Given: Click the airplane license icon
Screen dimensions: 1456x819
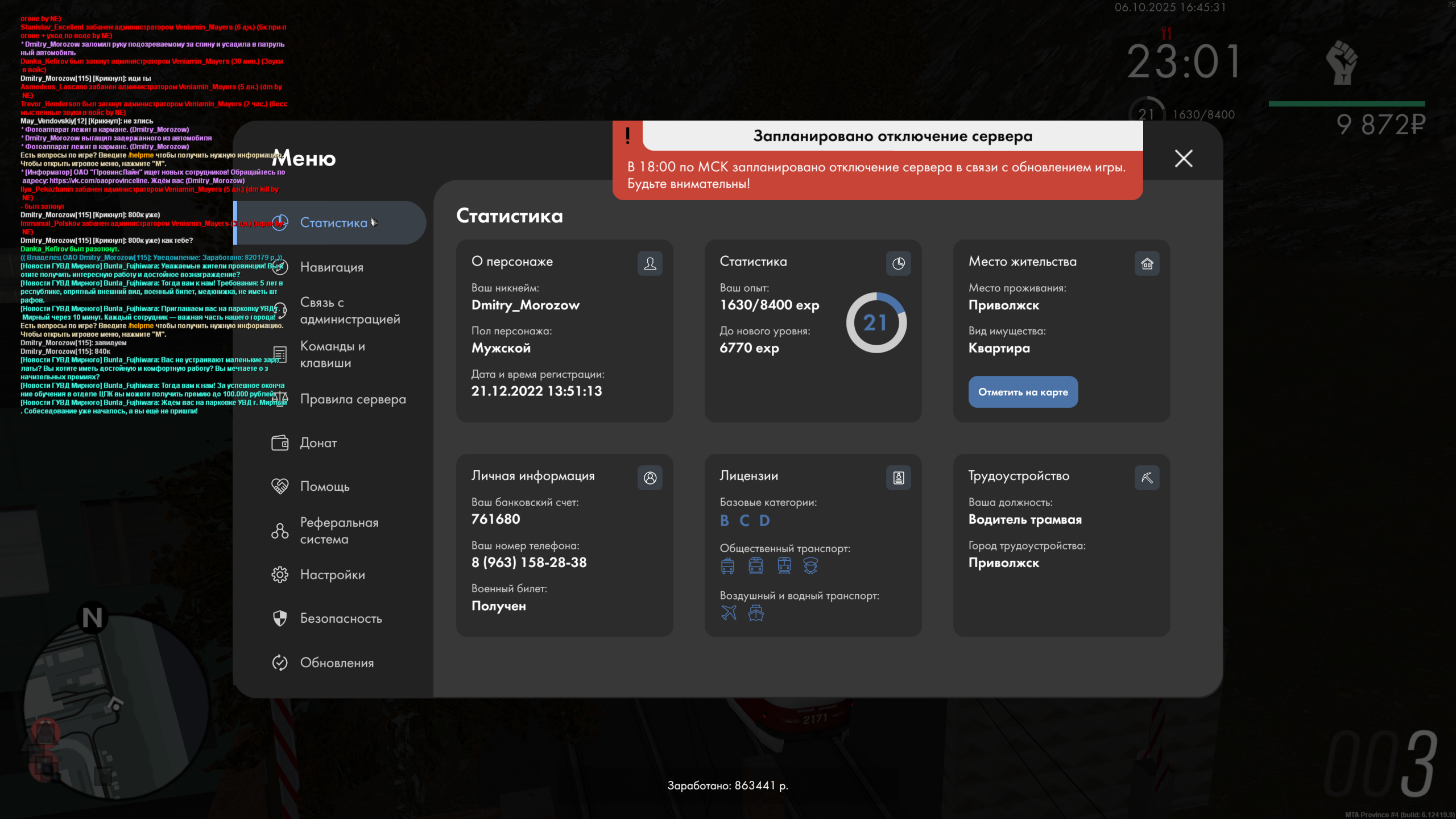Looking at the screenshot, I should pos(729,613).
